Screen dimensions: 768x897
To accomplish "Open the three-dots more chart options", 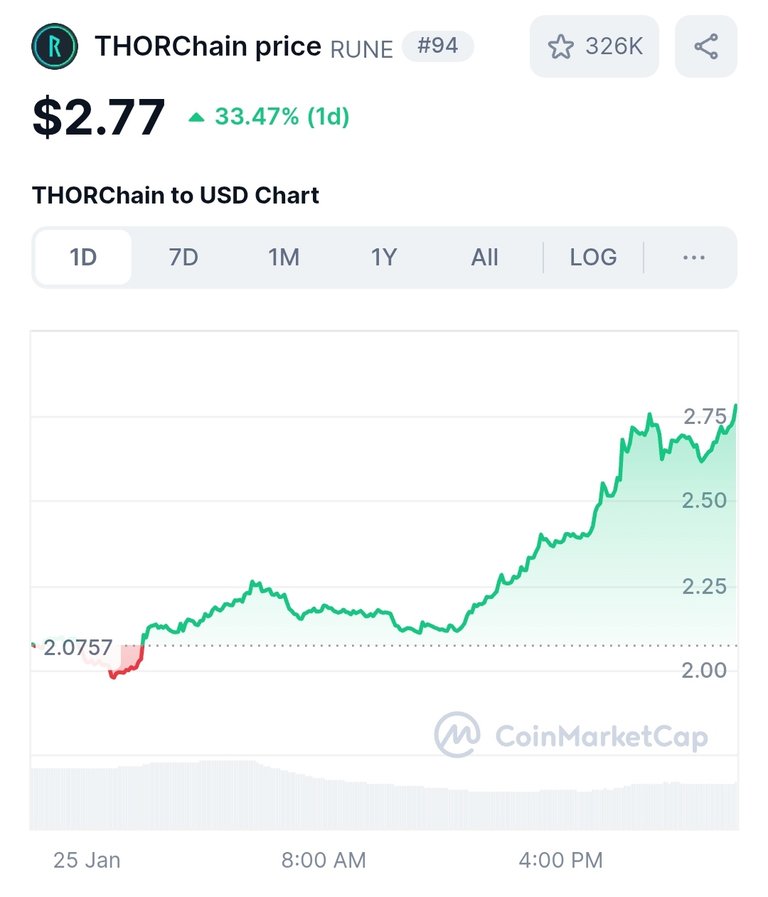I will tap(694, 257).
